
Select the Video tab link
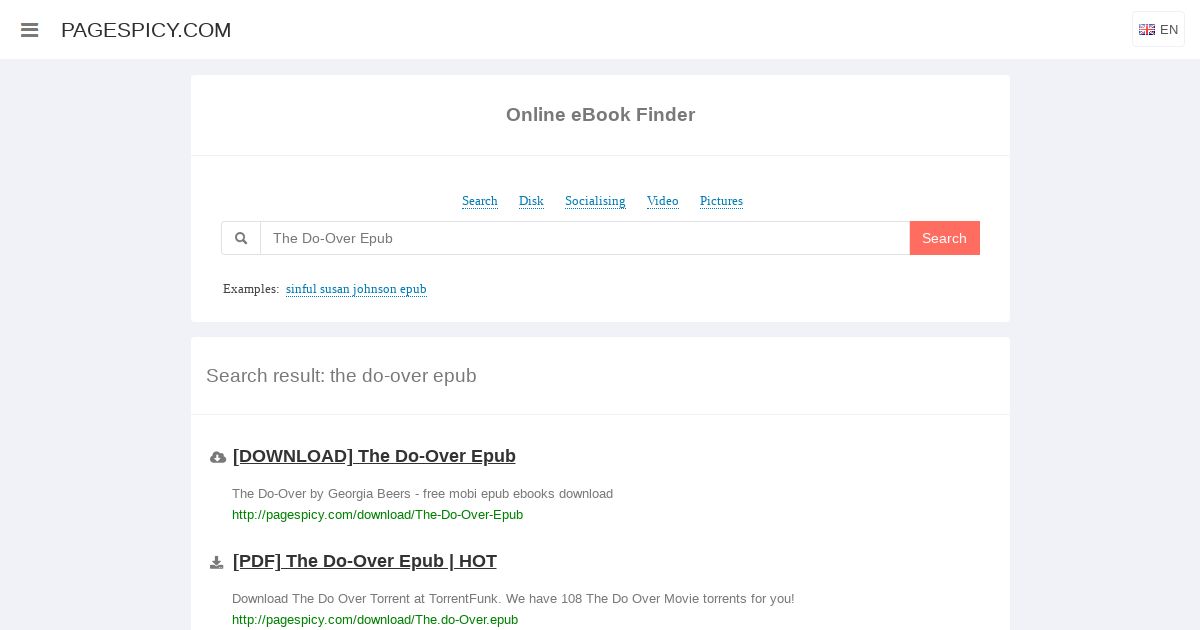tap(663, 201)
